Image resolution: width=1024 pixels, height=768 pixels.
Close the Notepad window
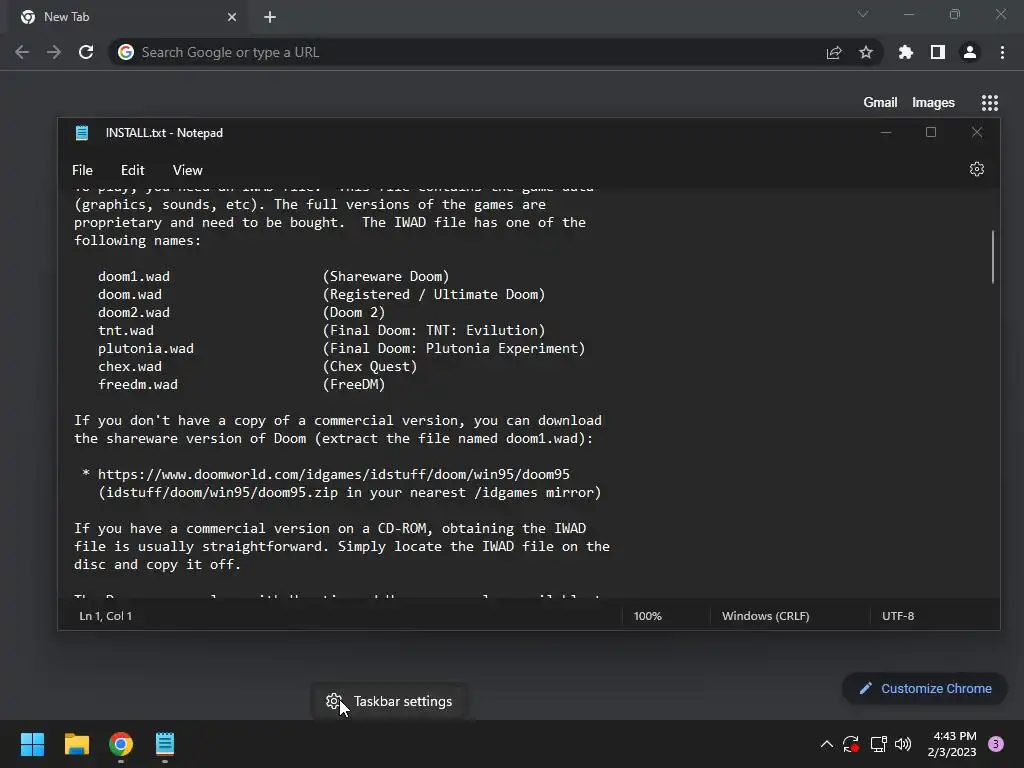click(976, 133)
